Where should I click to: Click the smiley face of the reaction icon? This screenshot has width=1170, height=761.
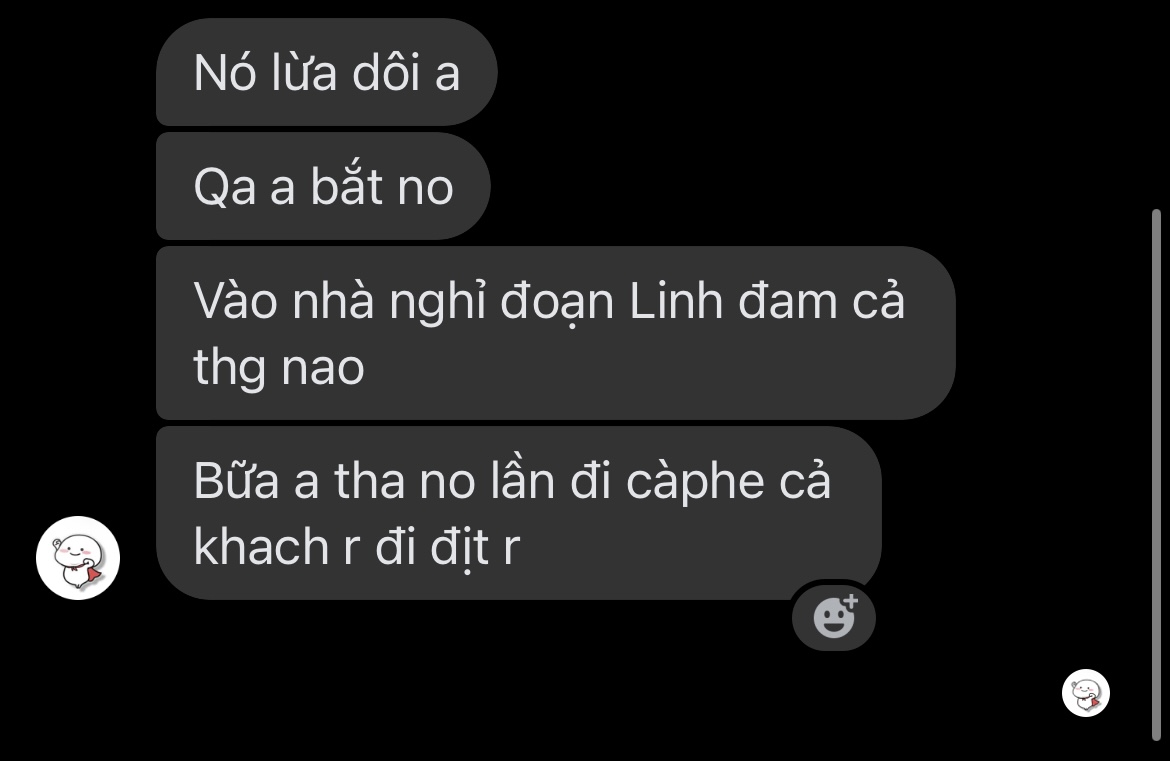832,619
